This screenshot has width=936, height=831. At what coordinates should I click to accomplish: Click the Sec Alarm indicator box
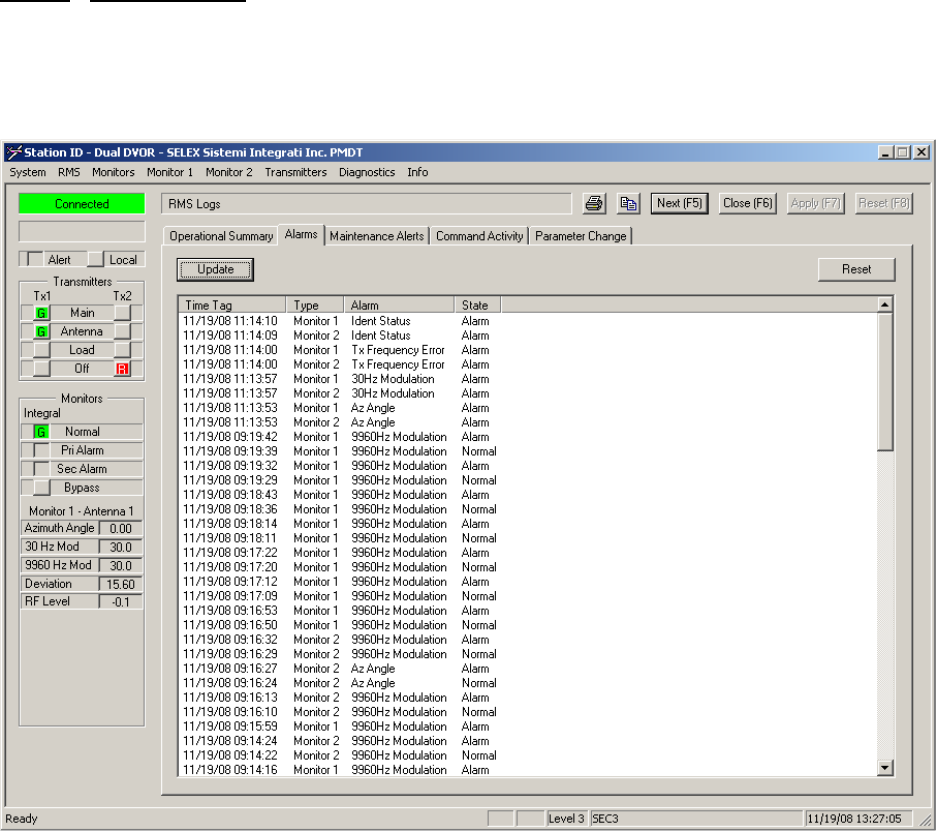pyautogui.click(x=41, y=469)
